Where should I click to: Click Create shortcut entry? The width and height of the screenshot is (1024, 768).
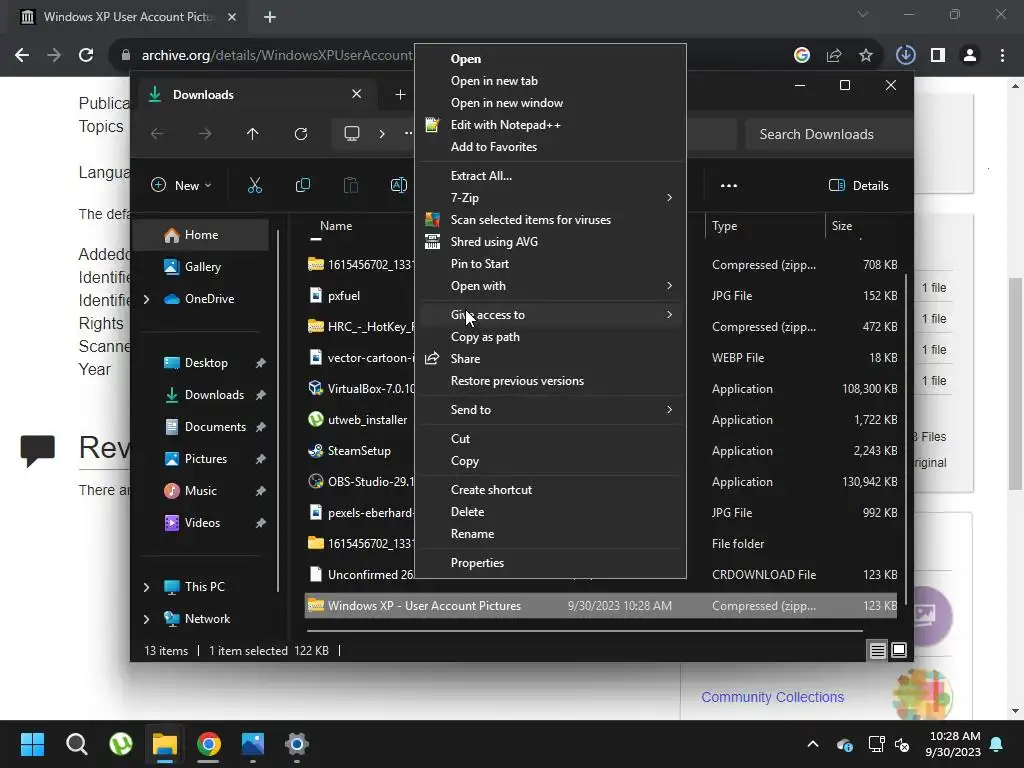(551, 490)
